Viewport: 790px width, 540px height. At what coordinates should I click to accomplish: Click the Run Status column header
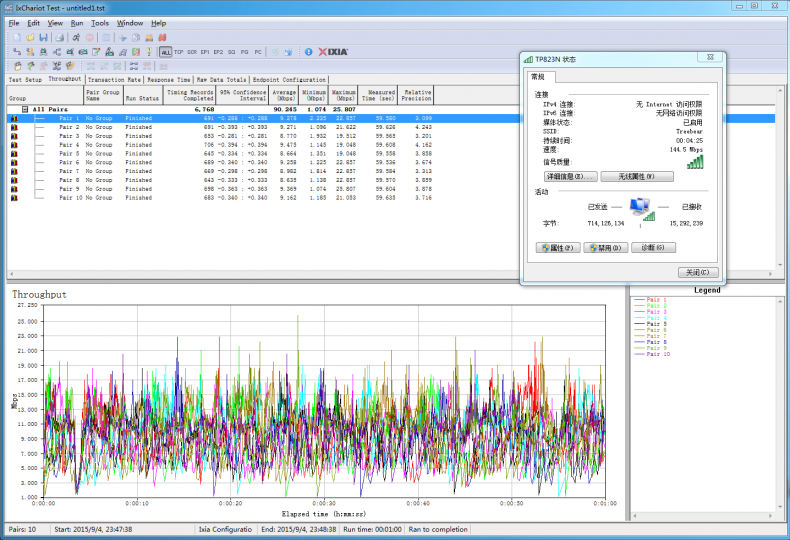(144, 95)
